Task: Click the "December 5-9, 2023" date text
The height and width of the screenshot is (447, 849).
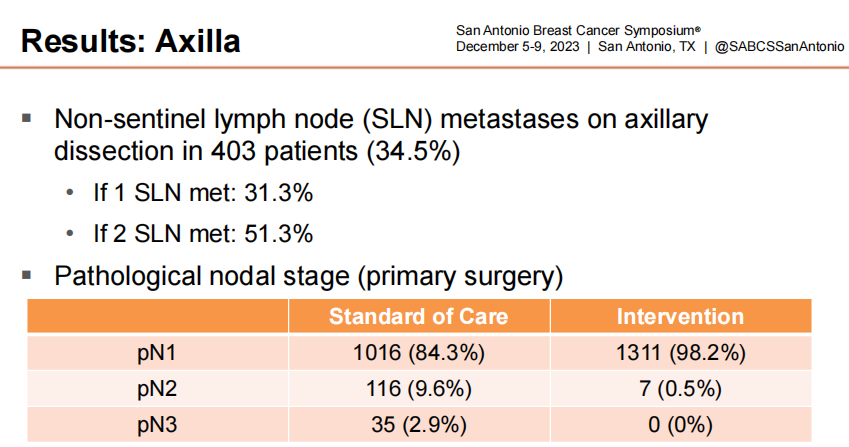Action: [x=516, y=47]
